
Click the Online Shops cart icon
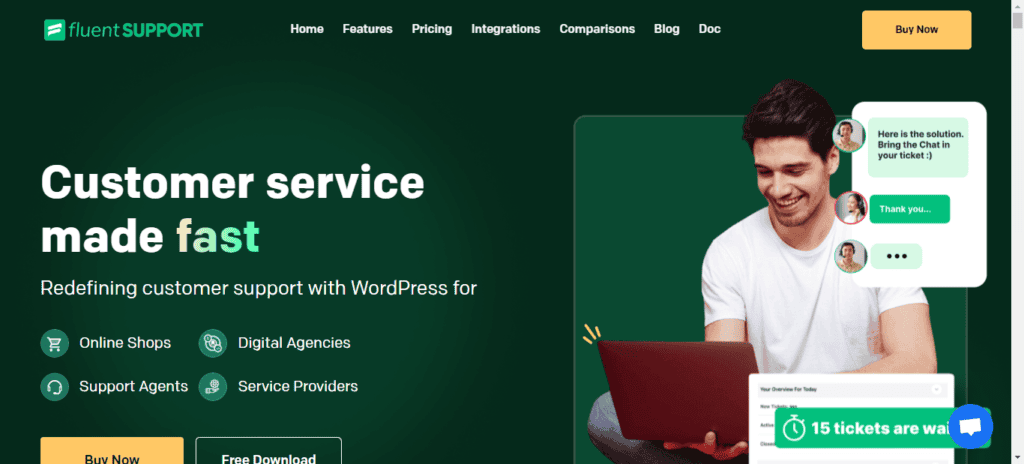55,343
